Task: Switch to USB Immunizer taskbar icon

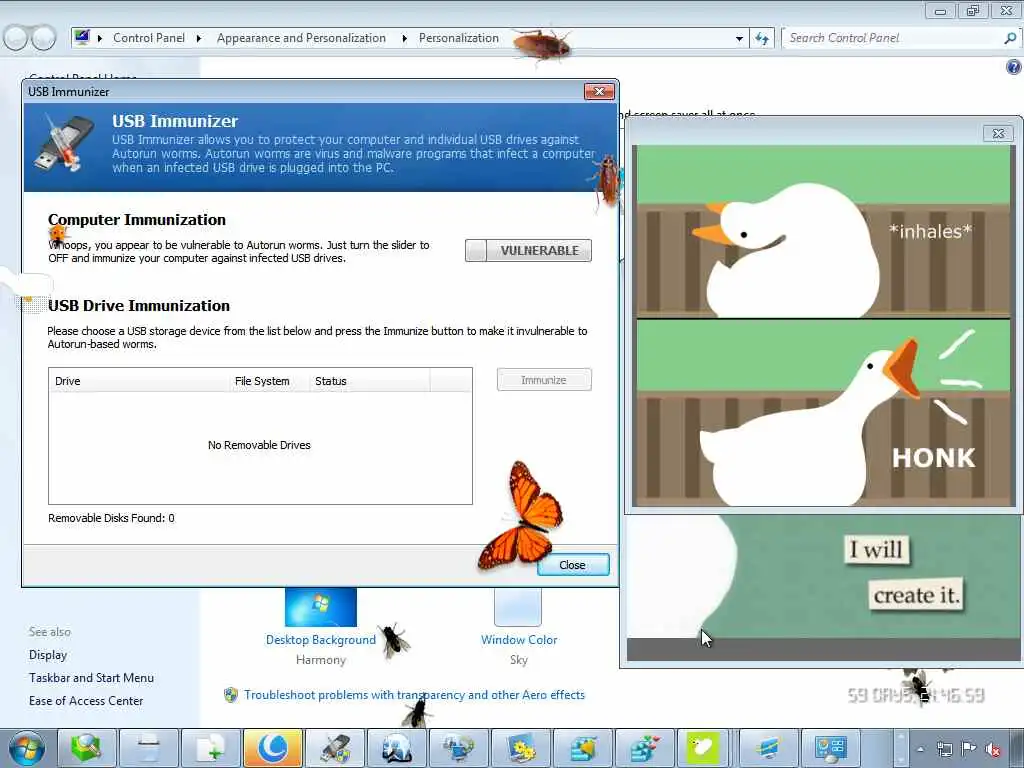Action: tap(335, 748)
